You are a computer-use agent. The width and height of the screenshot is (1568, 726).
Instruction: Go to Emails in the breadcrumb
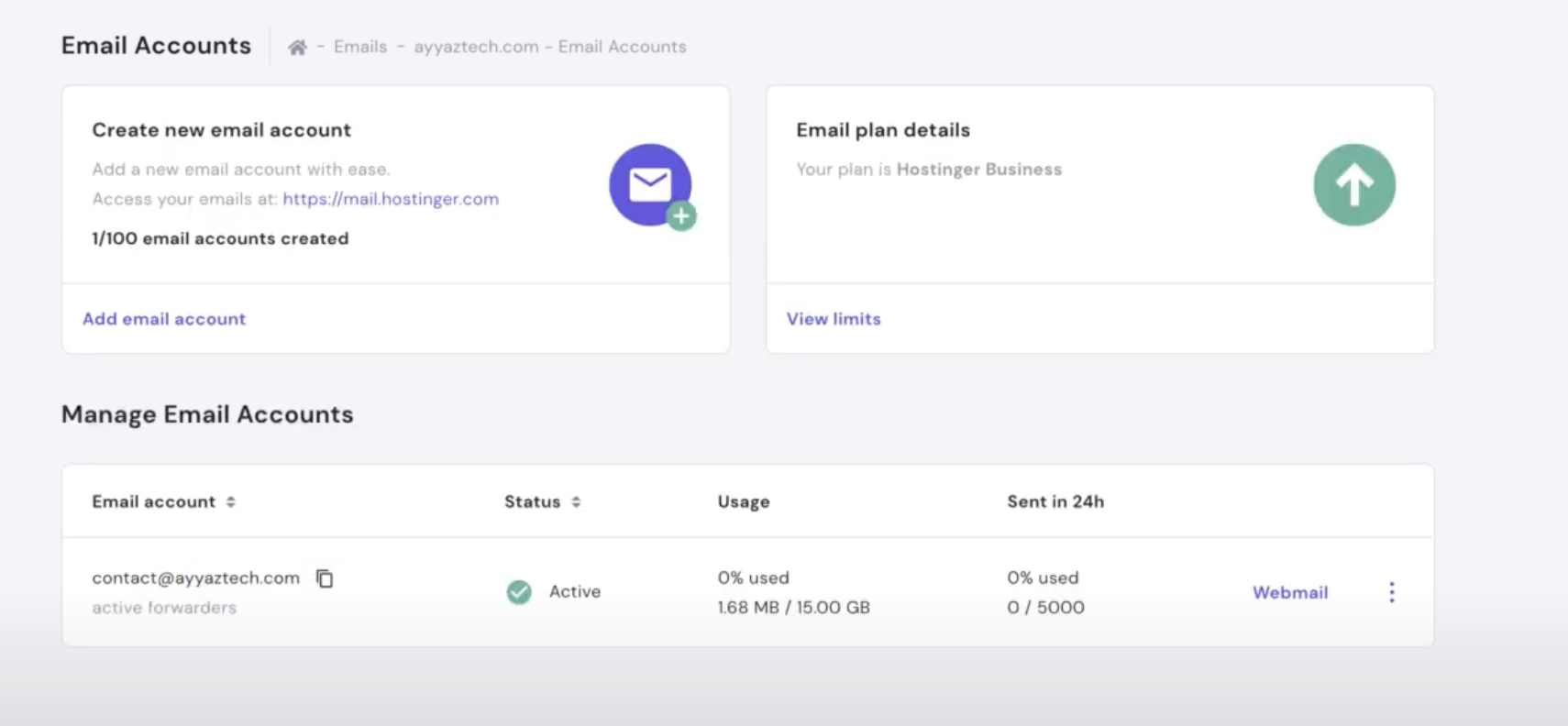[360, 47]
